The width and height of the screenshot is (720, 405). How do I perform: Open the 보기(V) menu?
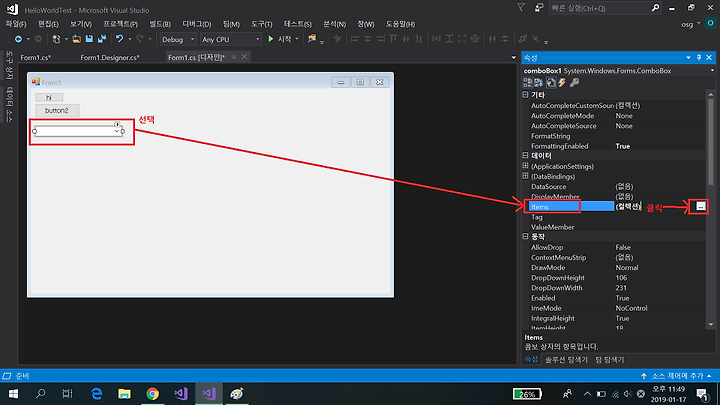click(x=81, y=24)
